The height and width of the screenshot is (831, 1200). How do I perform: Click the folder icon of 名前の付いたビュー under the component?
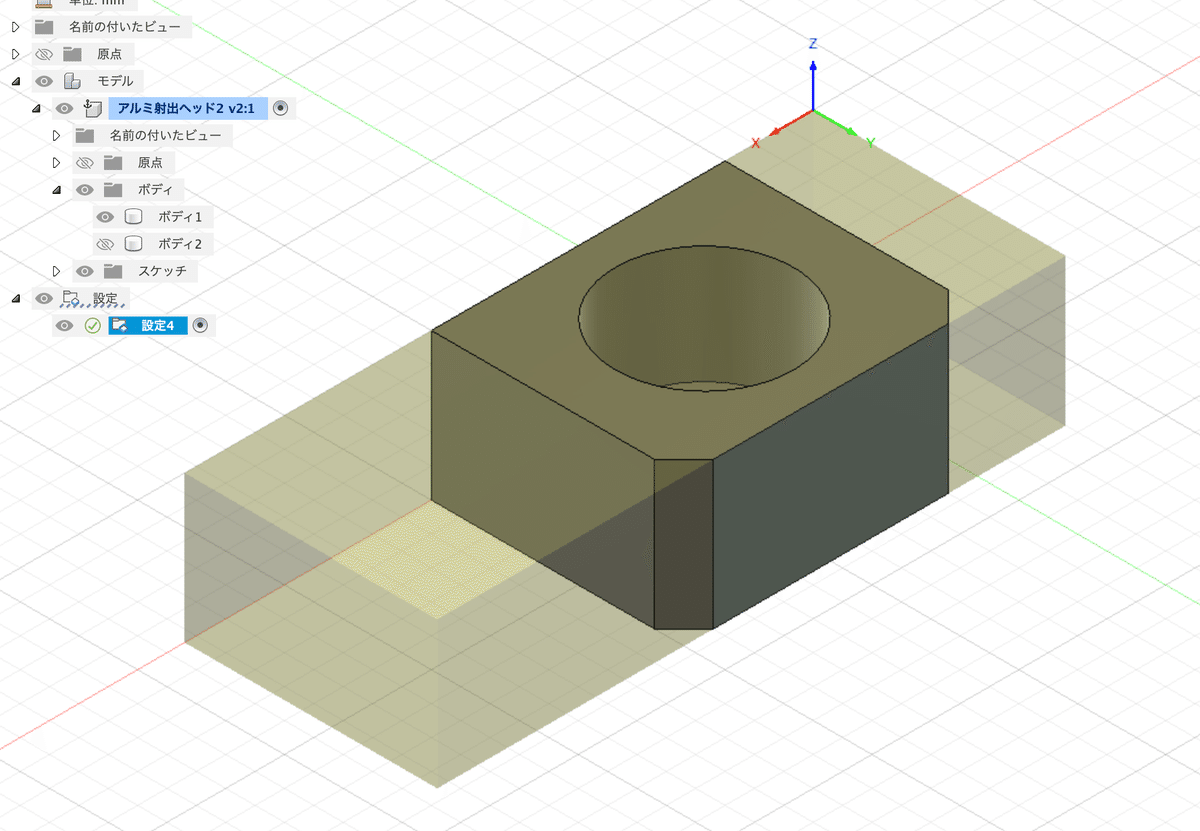pyautogui.click(x=85, y=135)
